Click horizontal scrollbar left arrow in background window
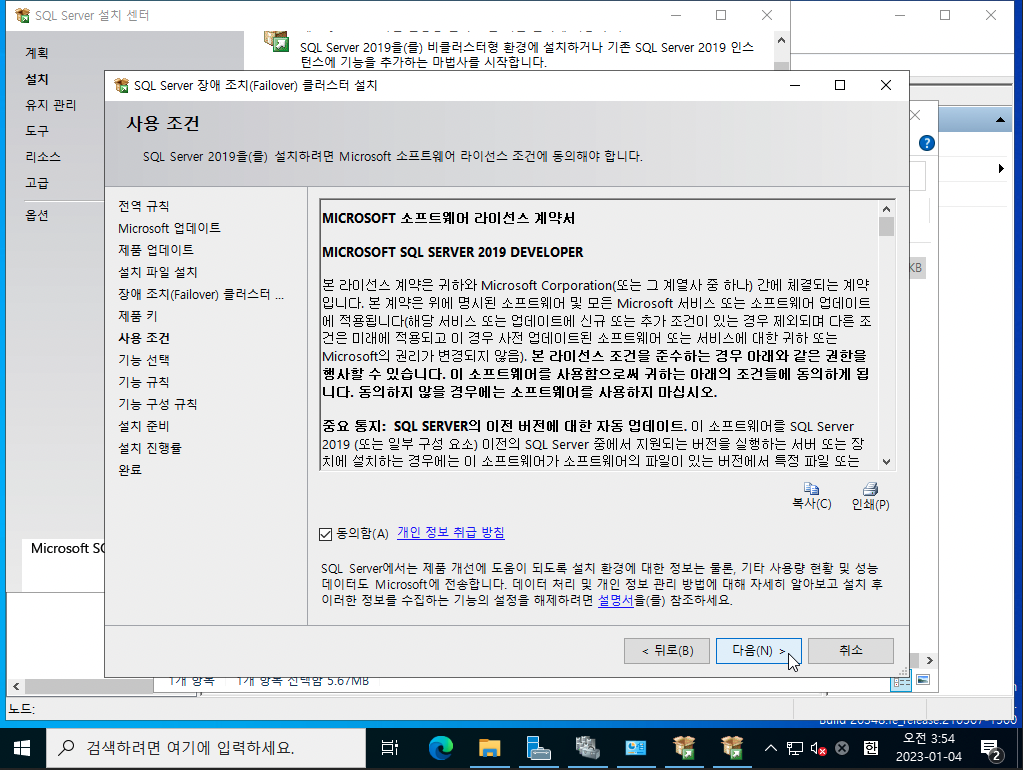Screen dimensions: 1023x770 pyautogui.click(x=16, y=686)
